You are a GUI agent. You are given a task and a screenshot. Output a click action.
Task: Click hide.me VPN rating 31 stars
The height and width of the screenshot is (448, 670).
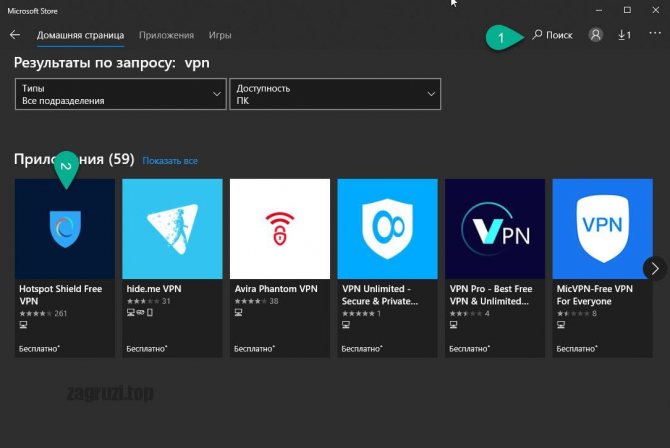(149, 301)
